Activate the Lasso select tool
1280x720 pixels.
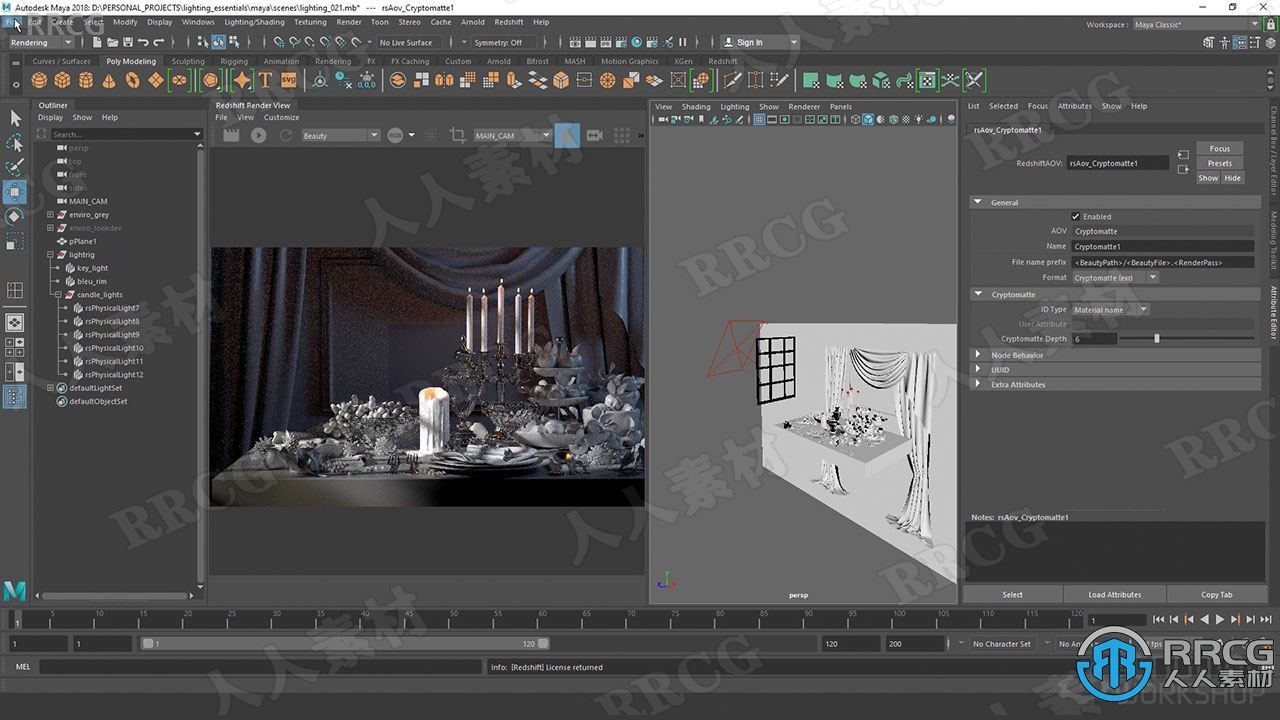[15, 143]
